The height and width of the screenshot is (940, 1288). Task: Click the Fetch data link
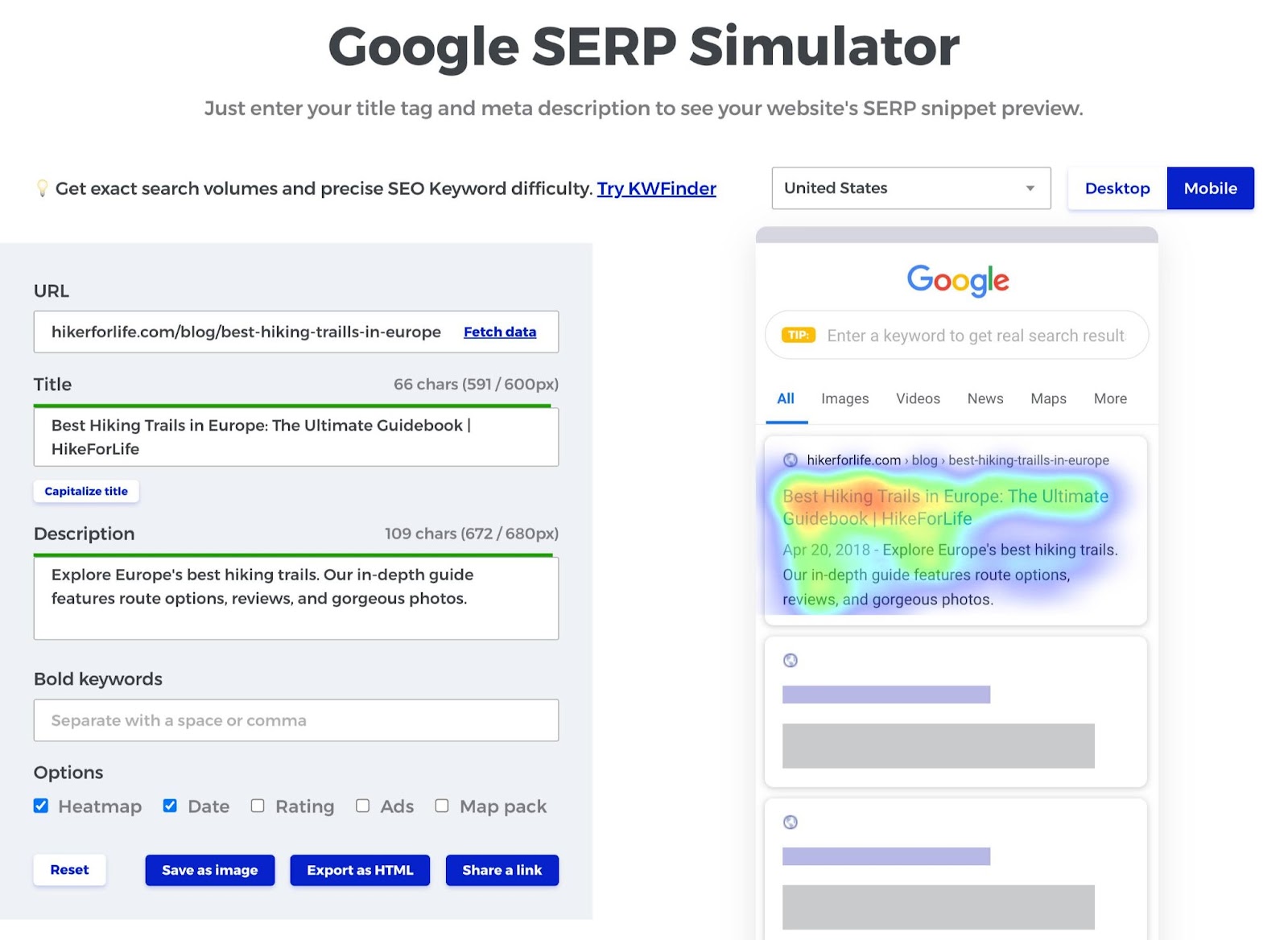[500, 332]
